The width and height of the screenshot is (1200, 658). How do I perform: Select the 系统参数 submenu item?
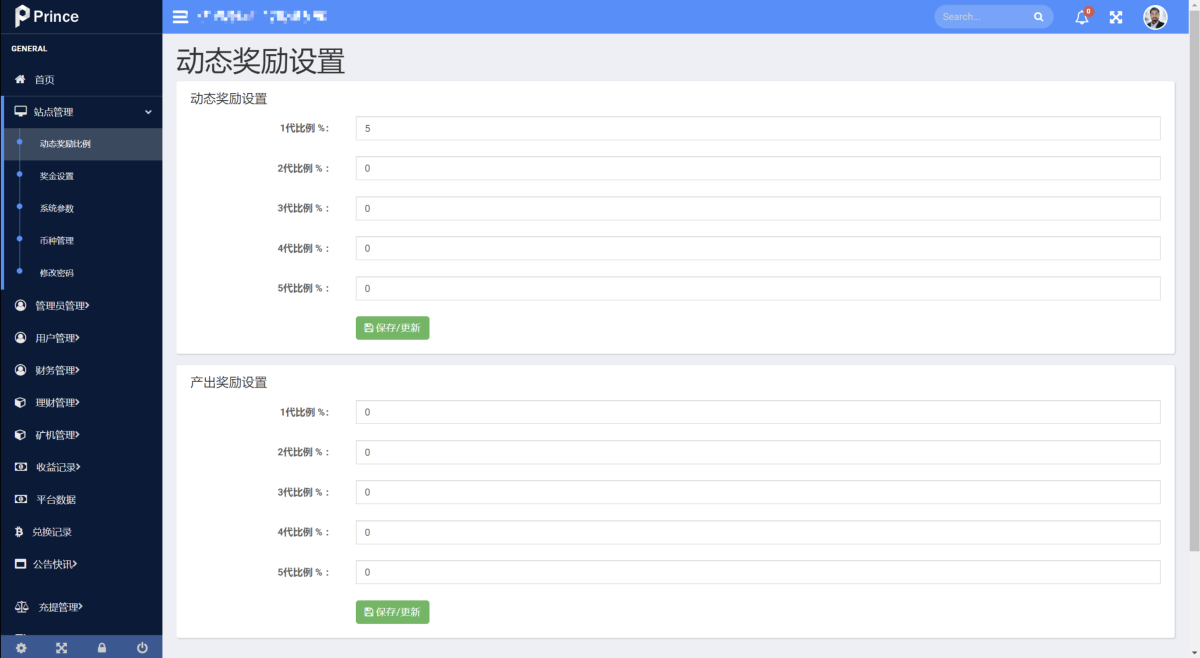(x=57, y=208)
